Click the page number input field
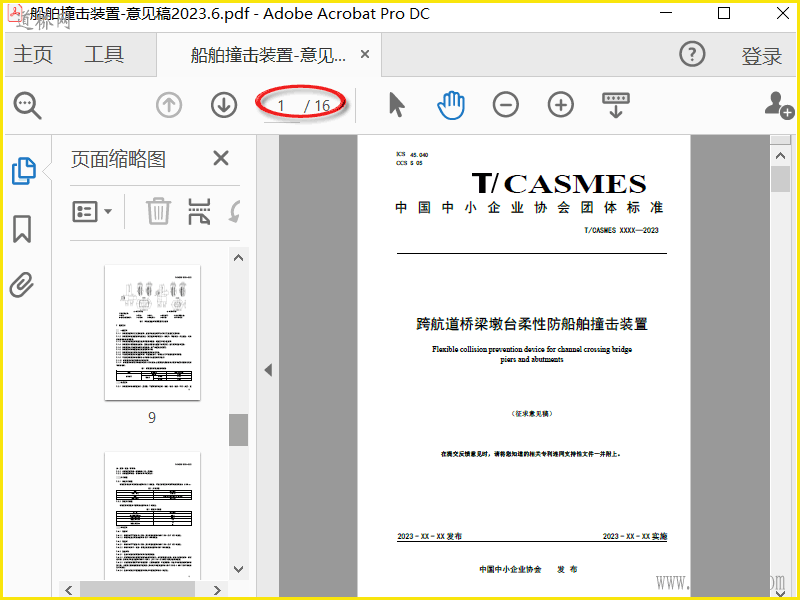This screenshot has width=800, height=600. coord(281,106)
